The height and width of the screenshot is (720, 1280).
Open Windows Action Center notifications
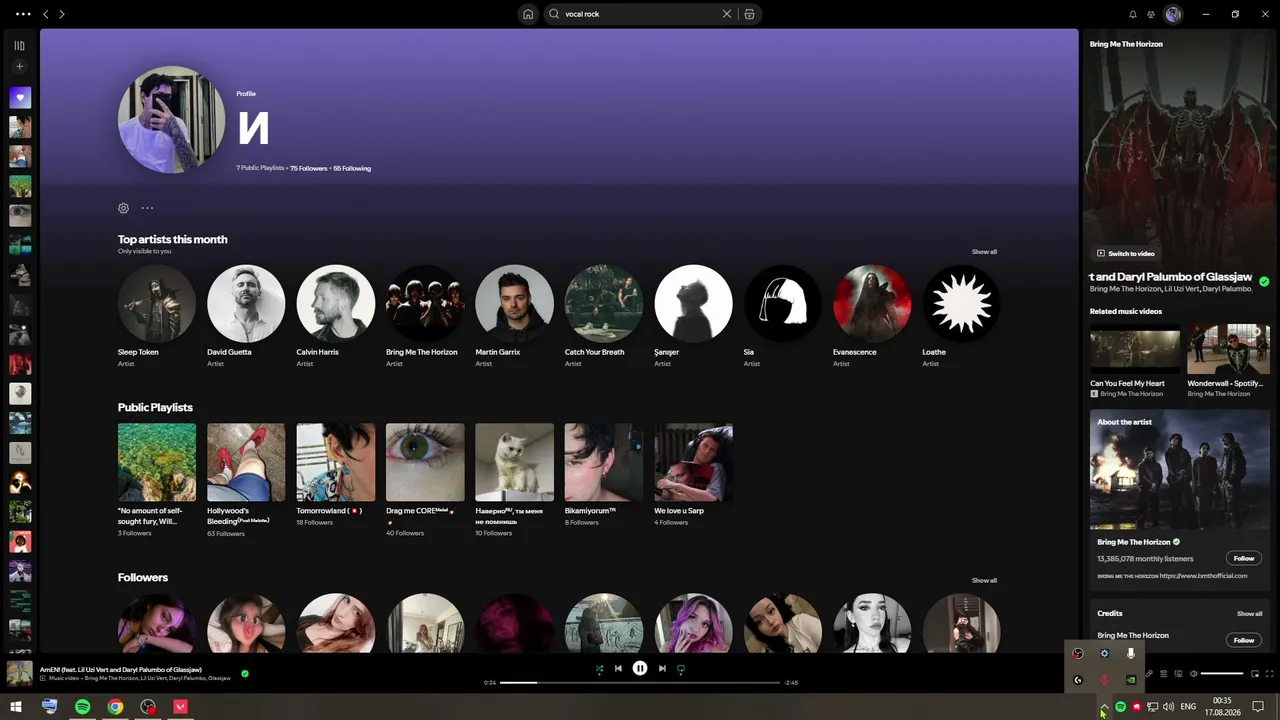pos(1258,707)
